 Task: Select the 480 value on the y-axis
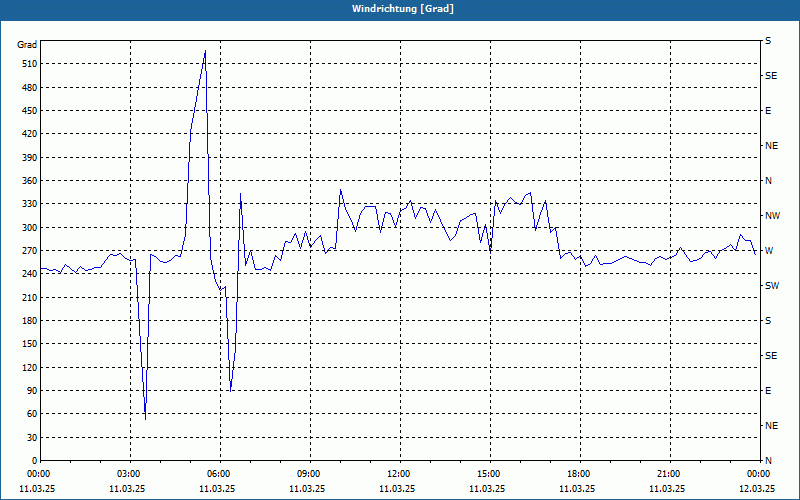[30, 88]
